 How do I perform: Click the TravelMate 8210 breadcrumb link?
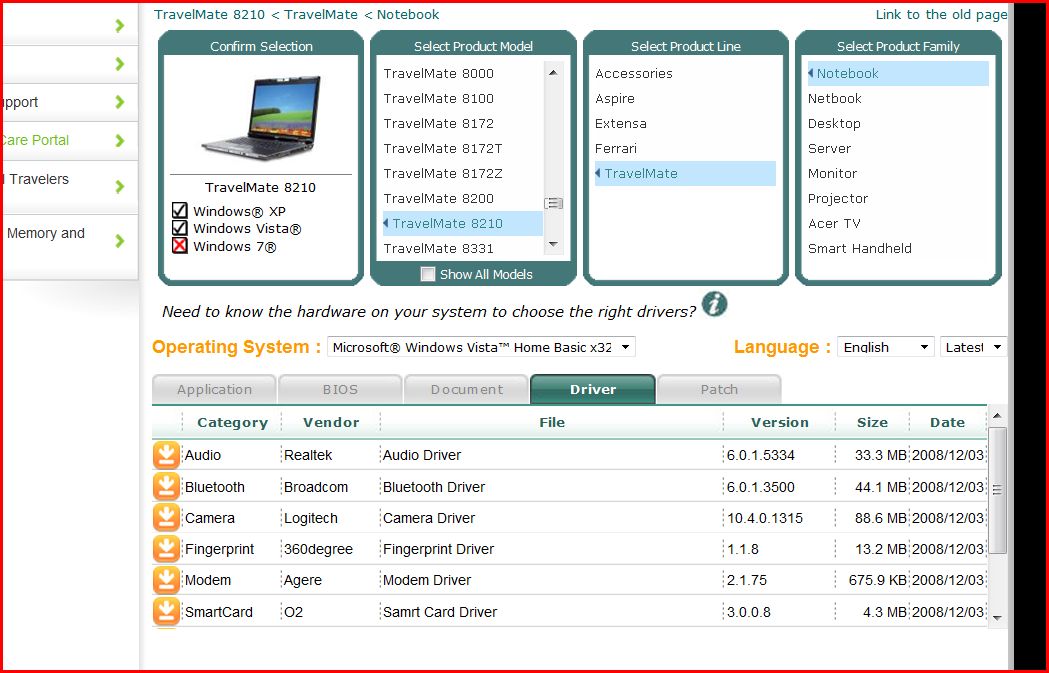coord(209,15)
